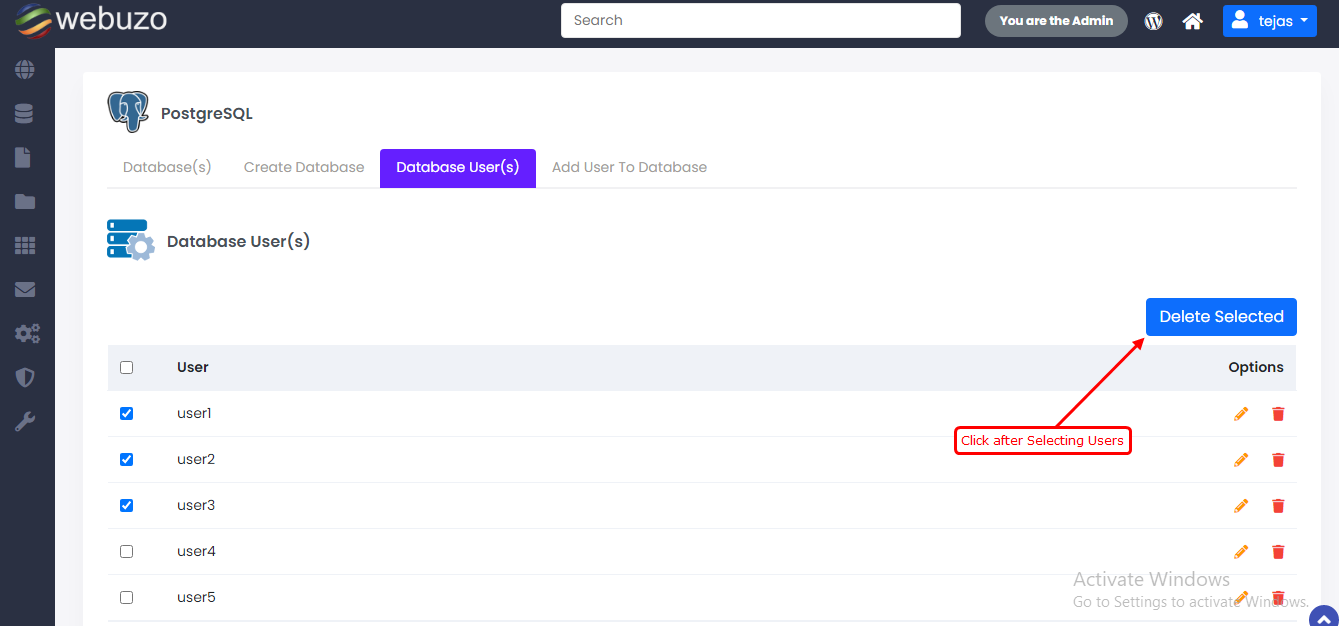Check the checkbox for user4
This screenshot has width=1339, height=626.
[x=126, y=551]
